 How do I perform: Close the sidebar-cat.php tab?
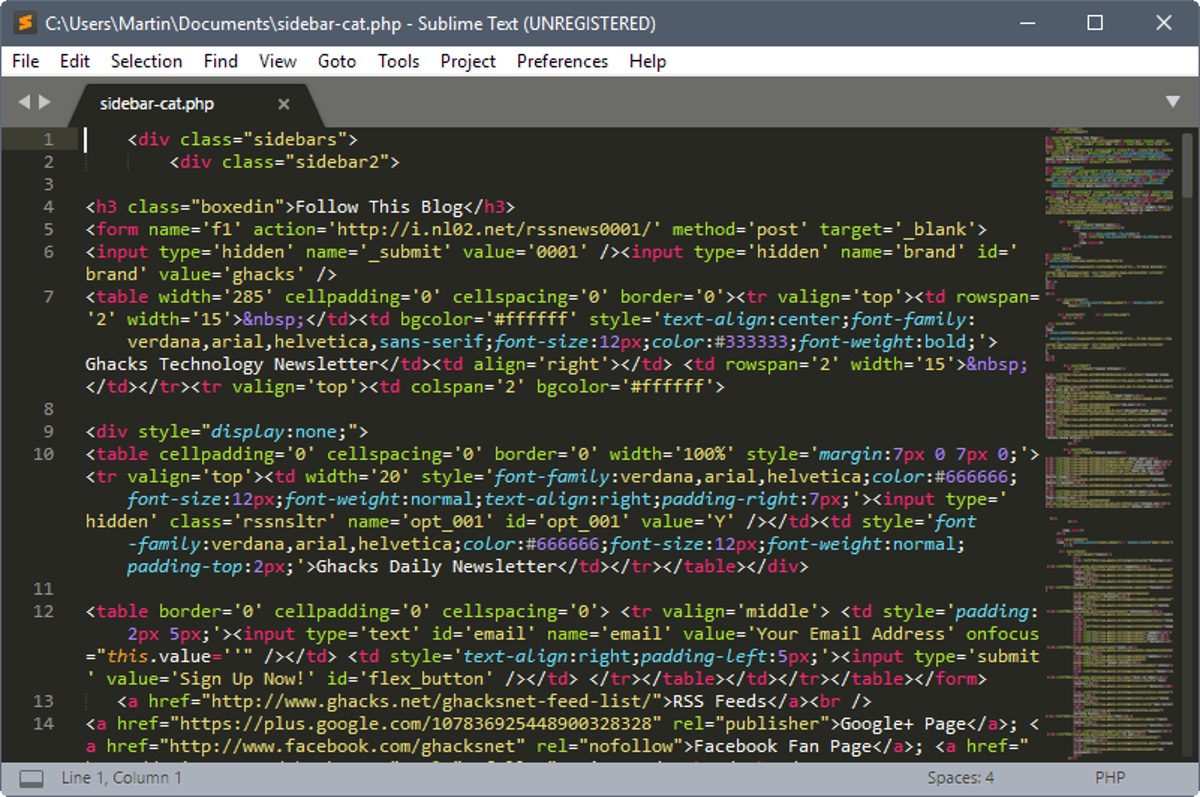click(x=284, y=104)
